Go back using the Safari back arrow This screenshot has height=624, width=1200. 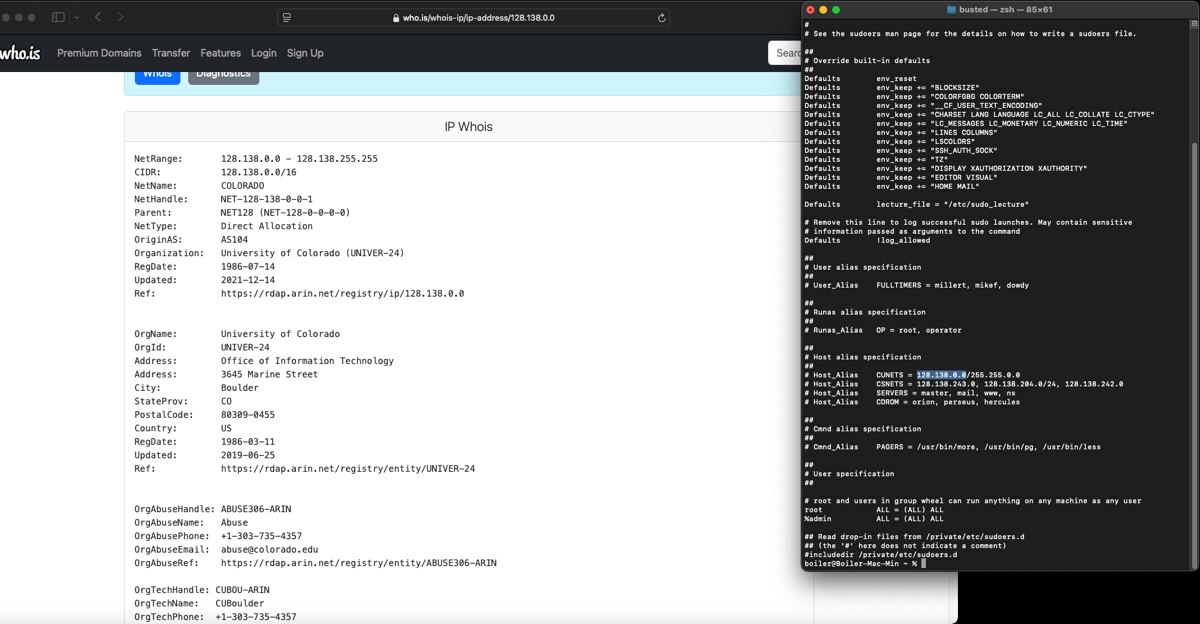click(x=98, y=17)
